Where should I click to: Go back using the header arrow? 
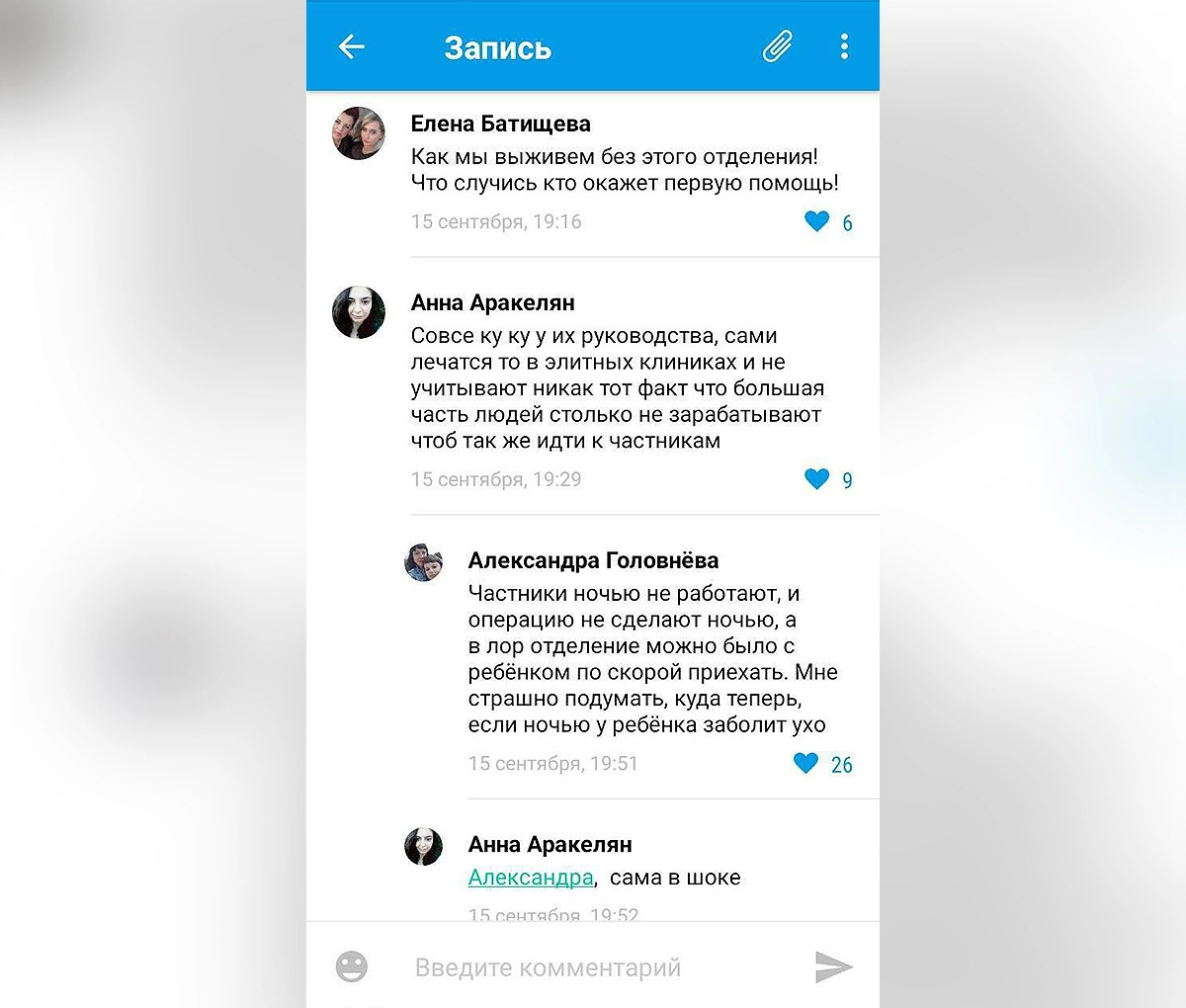pyautogui.click(x=352, y=46)
